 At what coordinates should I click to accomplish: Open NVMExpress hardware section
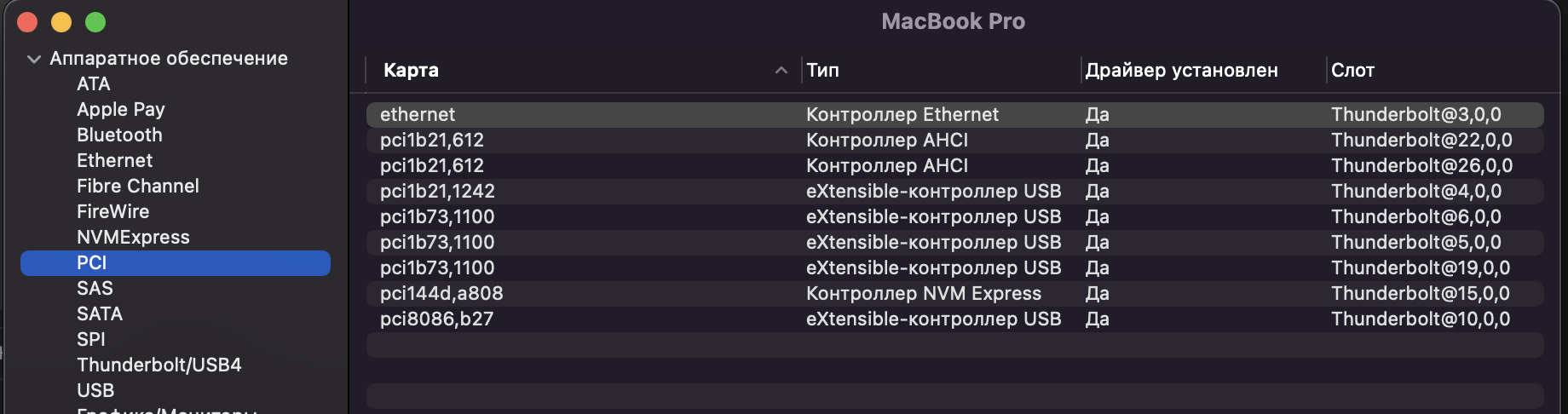tap(133, 238)
